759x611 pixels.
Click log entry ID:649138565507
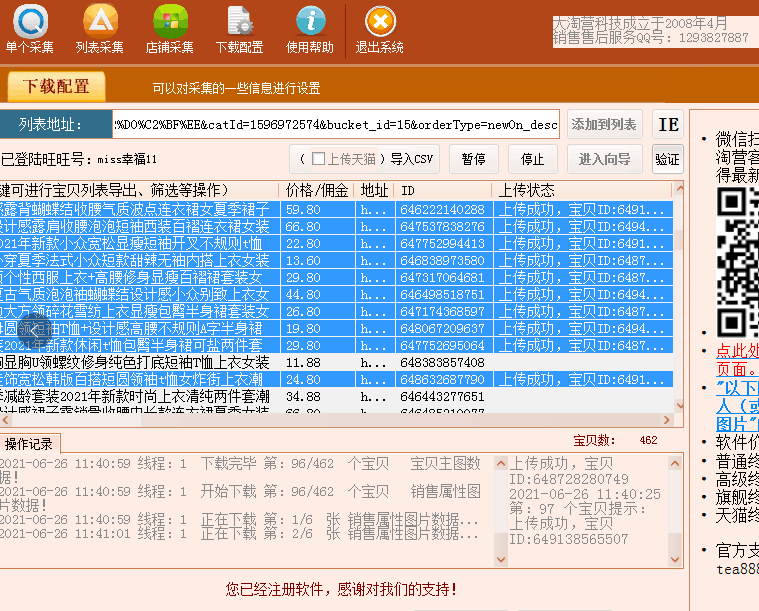pyautogui.click(x=569, y=539)
